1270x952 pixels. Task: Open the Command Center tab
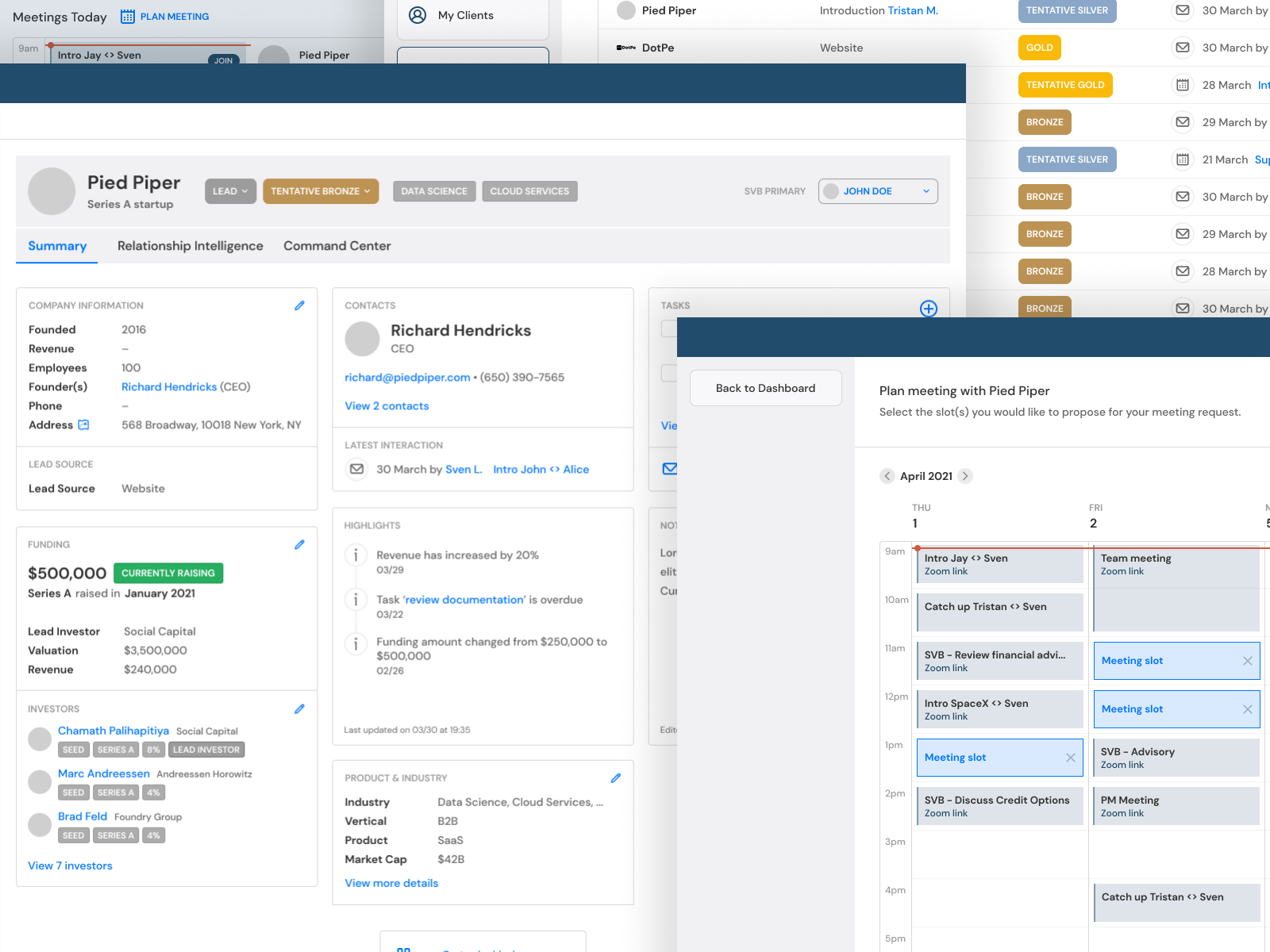[x=337, y=246]
